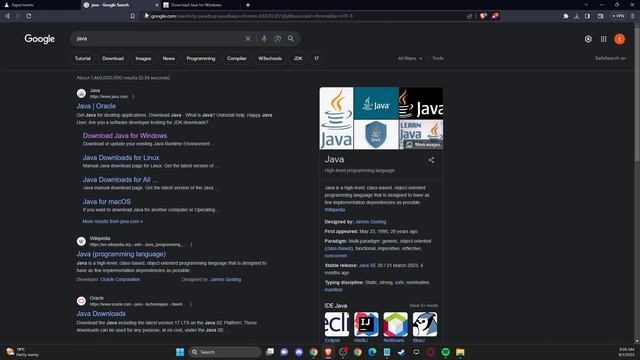Open Microsoft Edge from the taskbar
640x360 pixels.
coord(372,352)
